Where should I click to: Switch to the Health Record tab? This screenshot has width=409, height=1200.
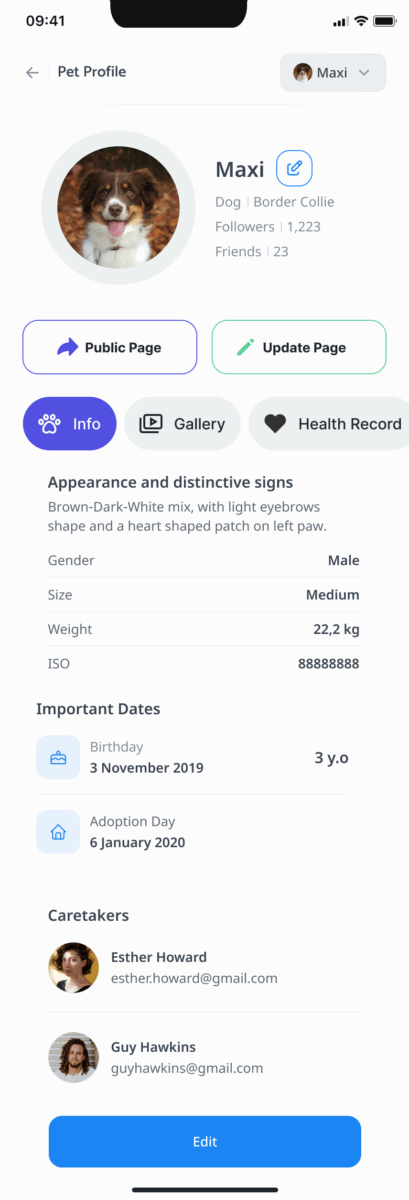click(x=329, y=424)
